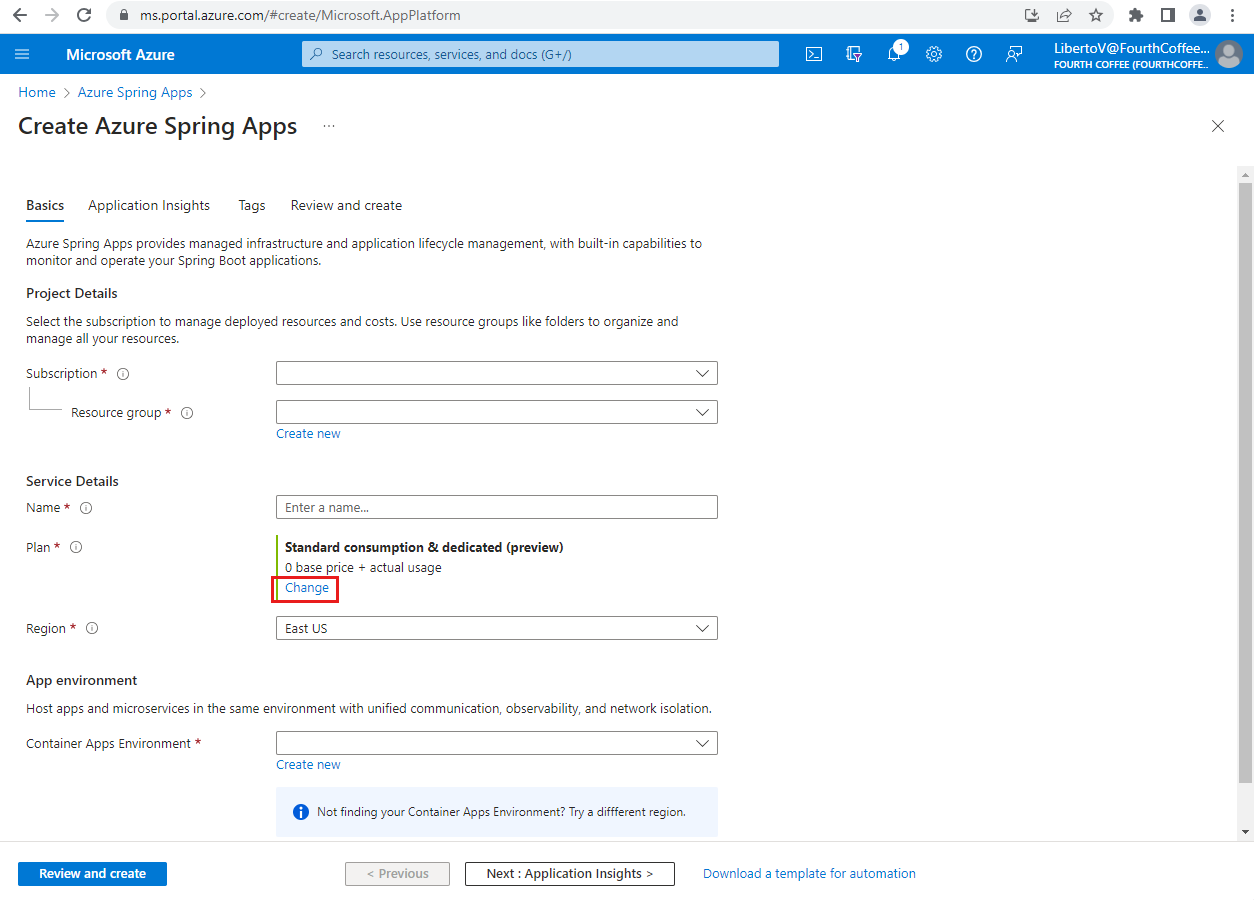The height and width of the screenshot is (900, 1254).
Task: Toggle the browser side panel icon
Action: pyautogui.click(x=1167, y=15)
